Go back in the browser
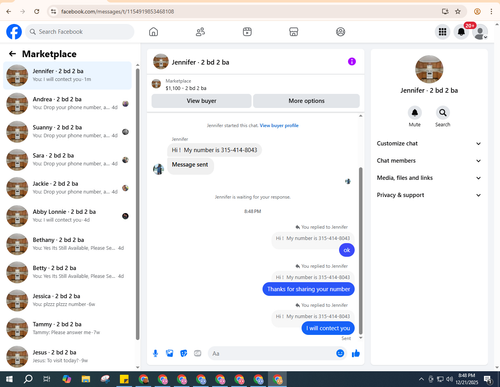 pyautogui.click(x=9, y=11)
